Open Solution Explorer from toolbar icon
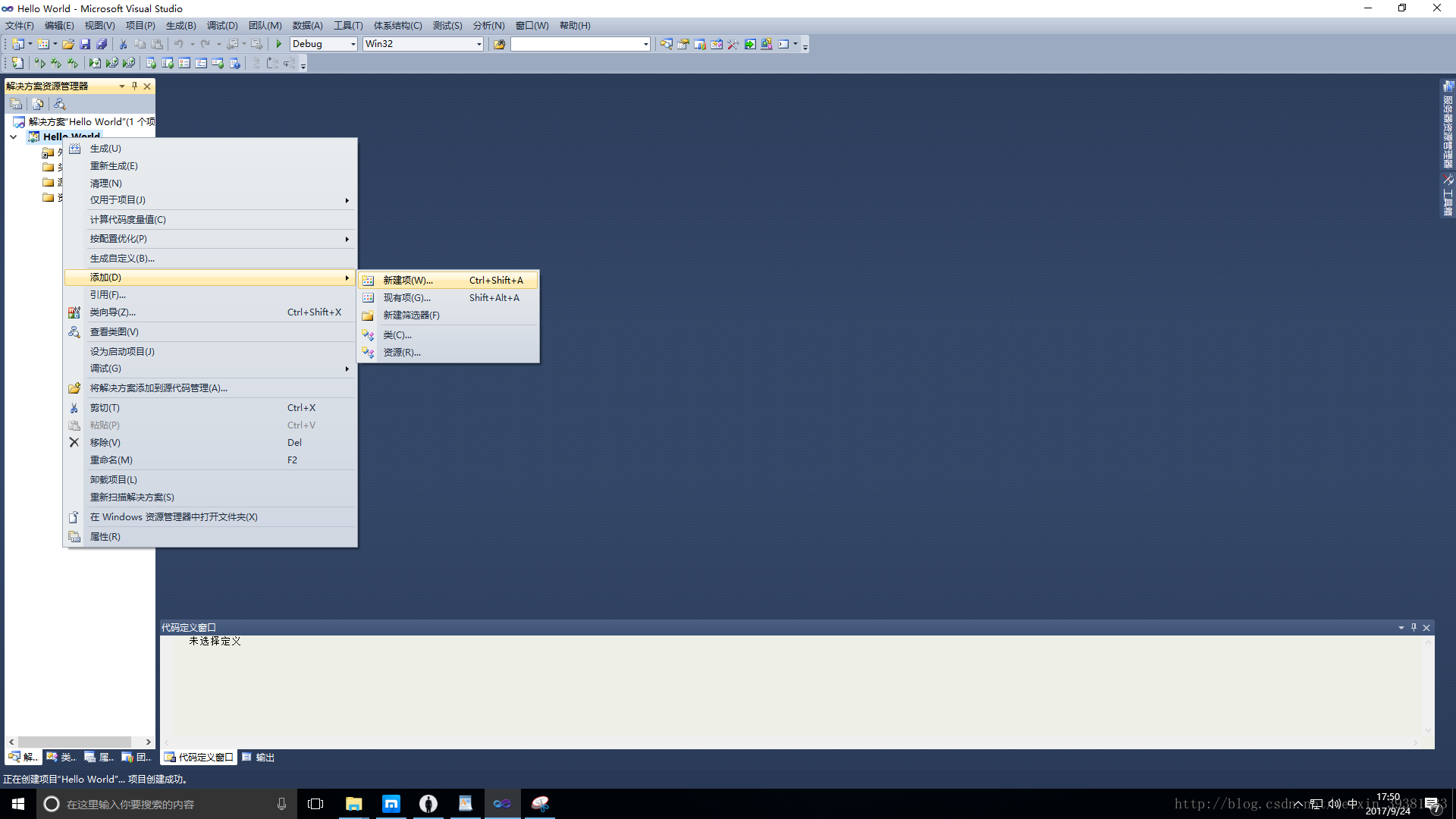 point(666,44)
